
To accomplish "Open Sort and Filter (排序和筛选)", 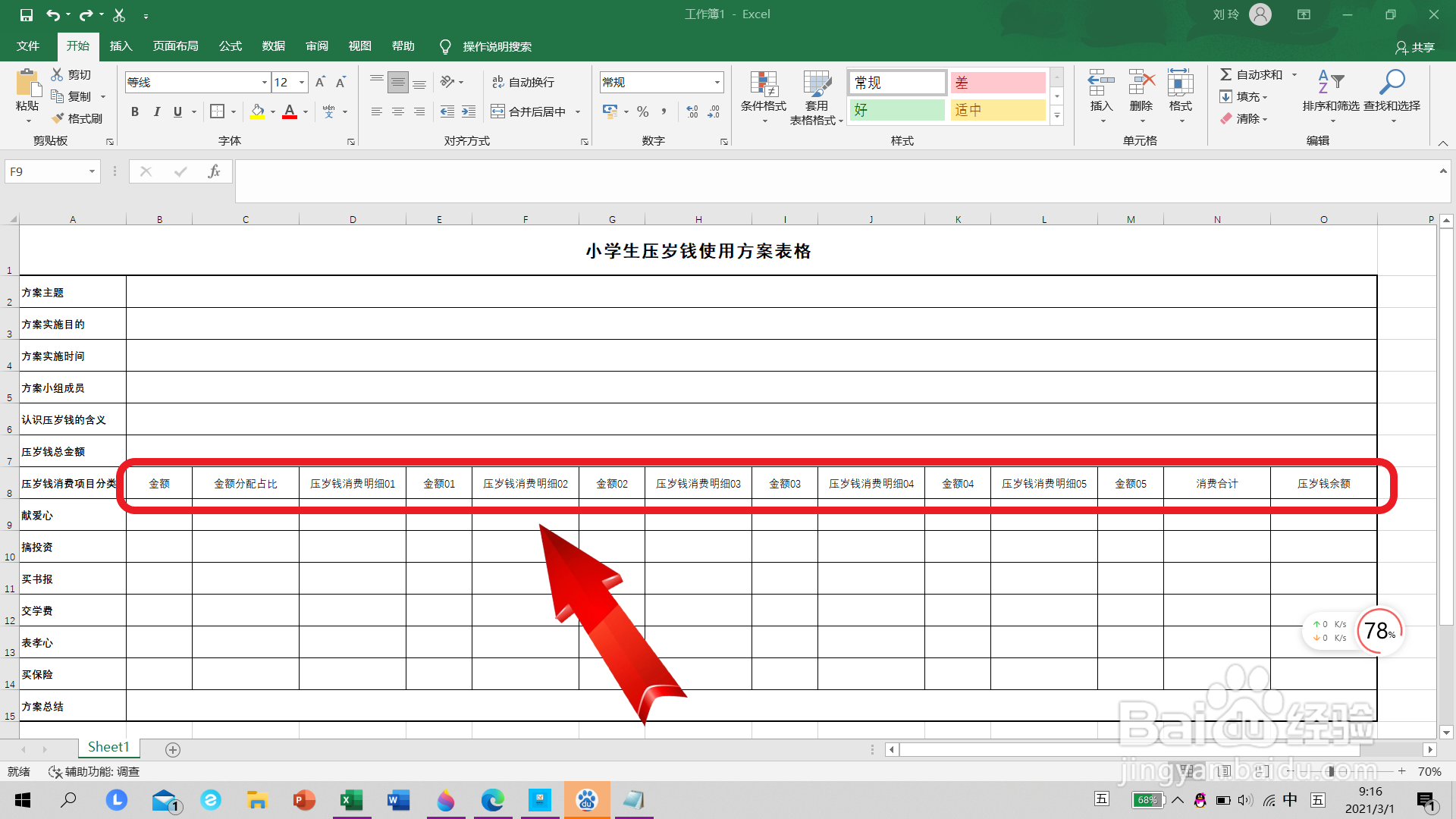I will pyautogui.click(x=1331, y=97).
